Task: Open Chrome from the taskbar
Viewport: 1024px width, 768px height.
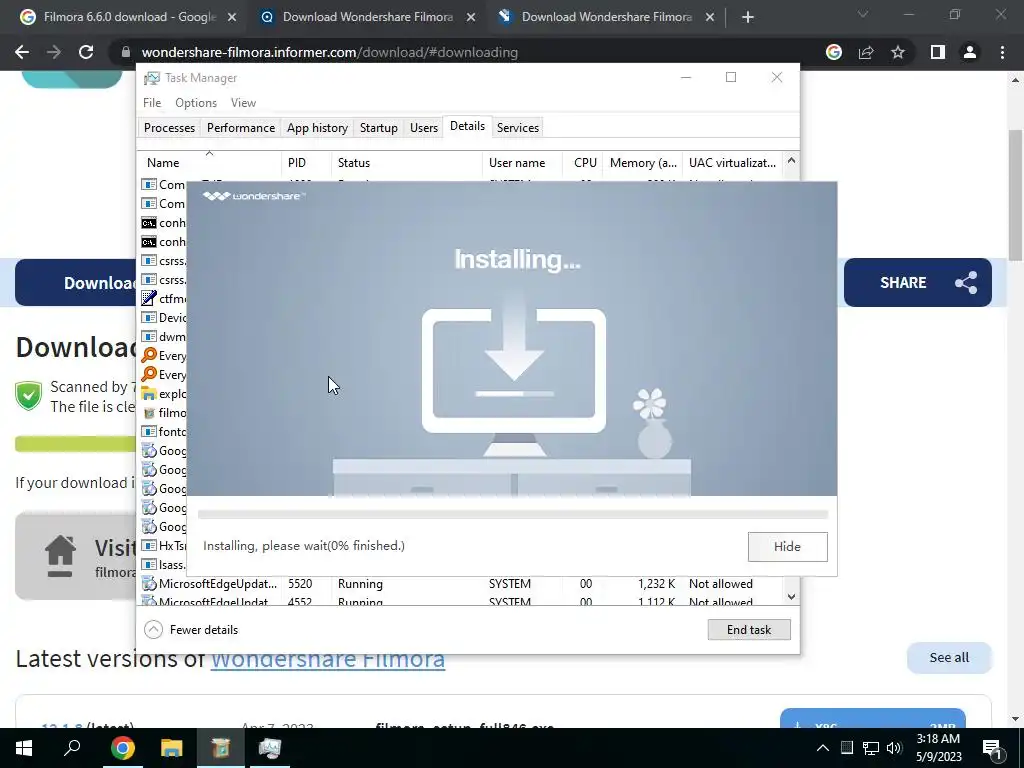Action: pos(123,748)
